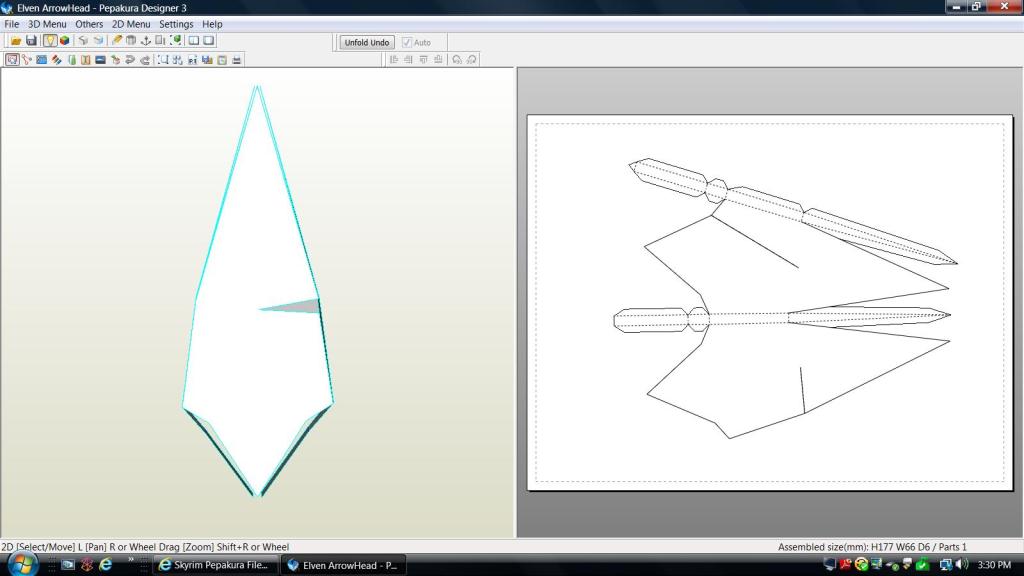This screenshot has height=576, width=1024.
Task: Toggle the single-pane window layout icon
Action: click(209, 40)
